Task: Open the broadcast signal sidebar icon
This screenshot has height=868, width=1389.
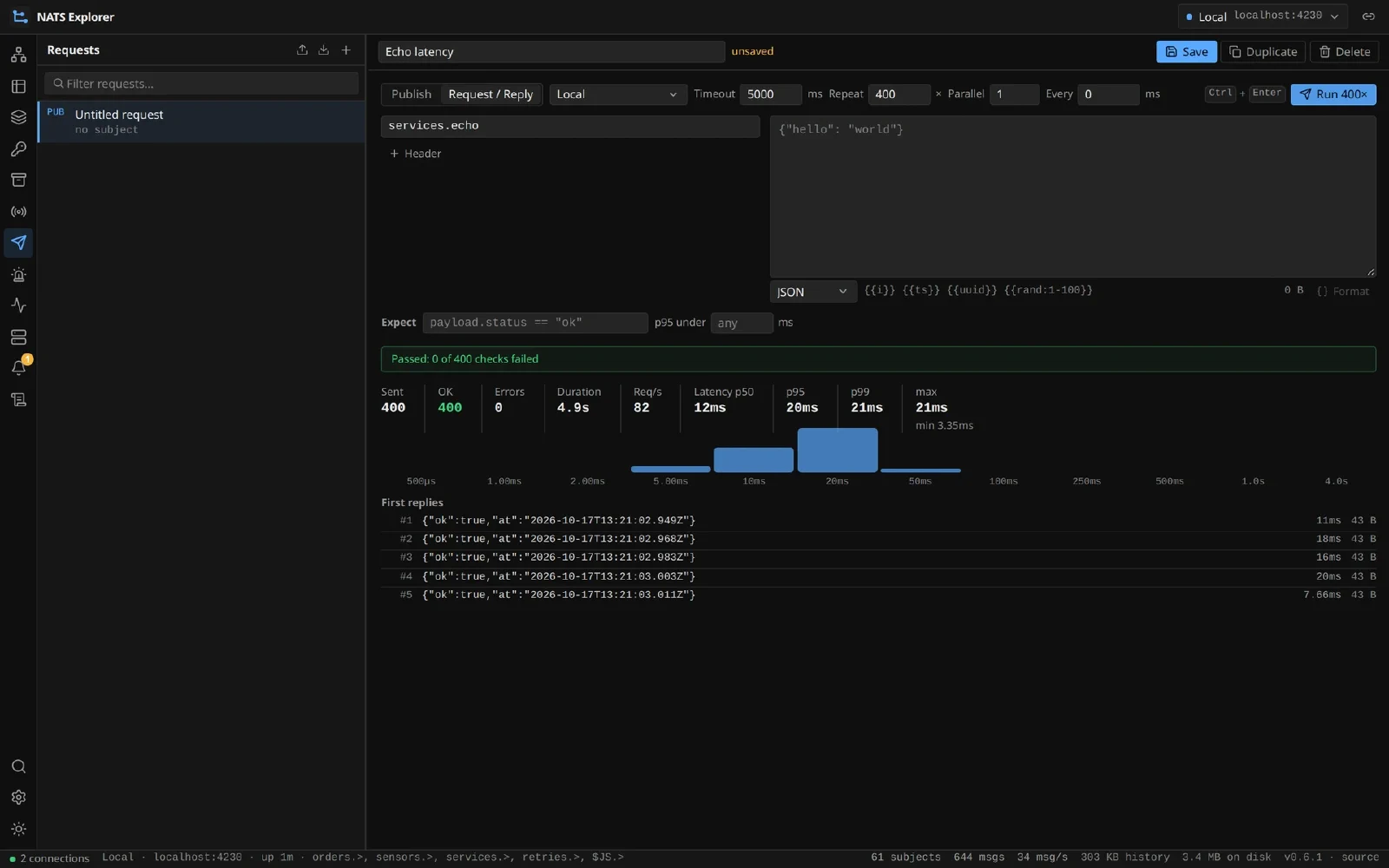Action: (x=18, y=211)
